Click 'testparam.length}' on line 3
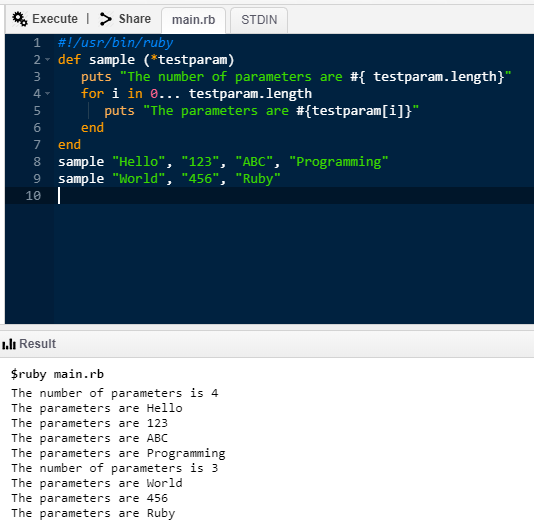Viewport: 534px width, 530px height. [439, 77]
